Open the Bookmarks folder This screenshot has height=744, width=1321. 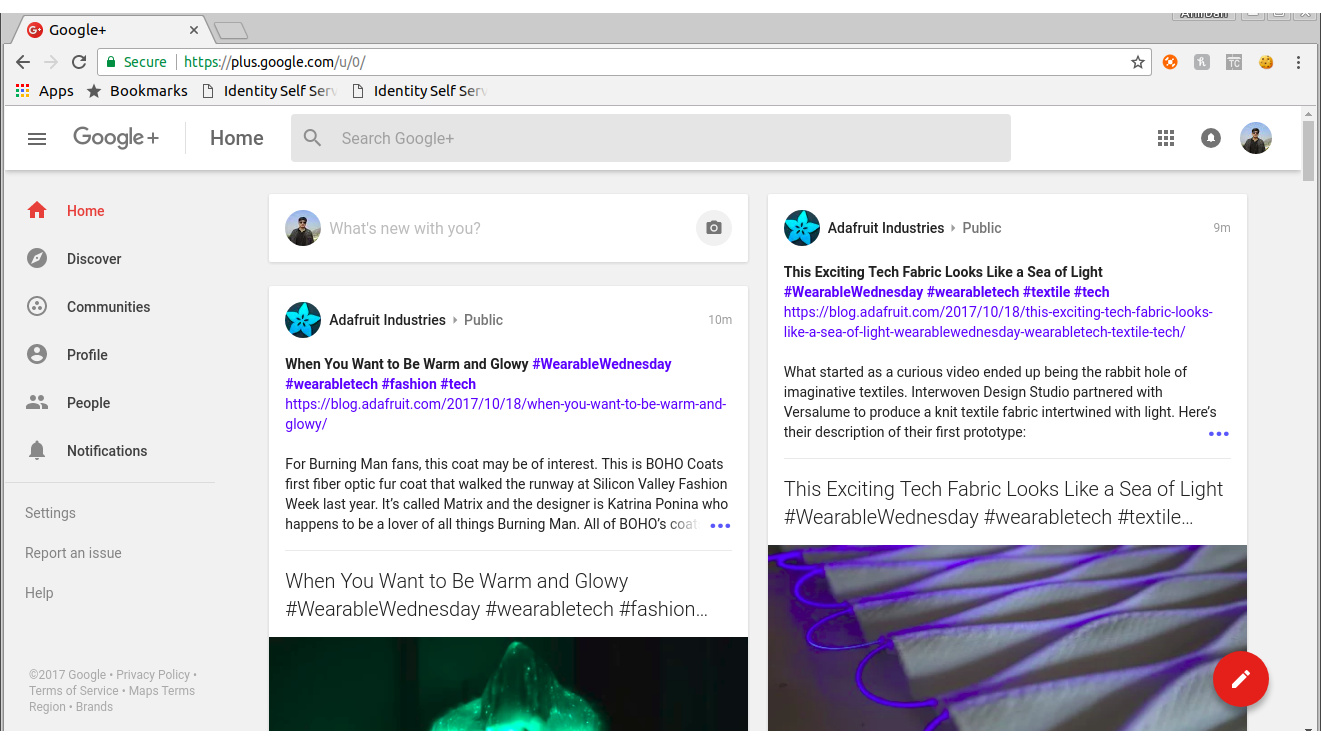137,91
